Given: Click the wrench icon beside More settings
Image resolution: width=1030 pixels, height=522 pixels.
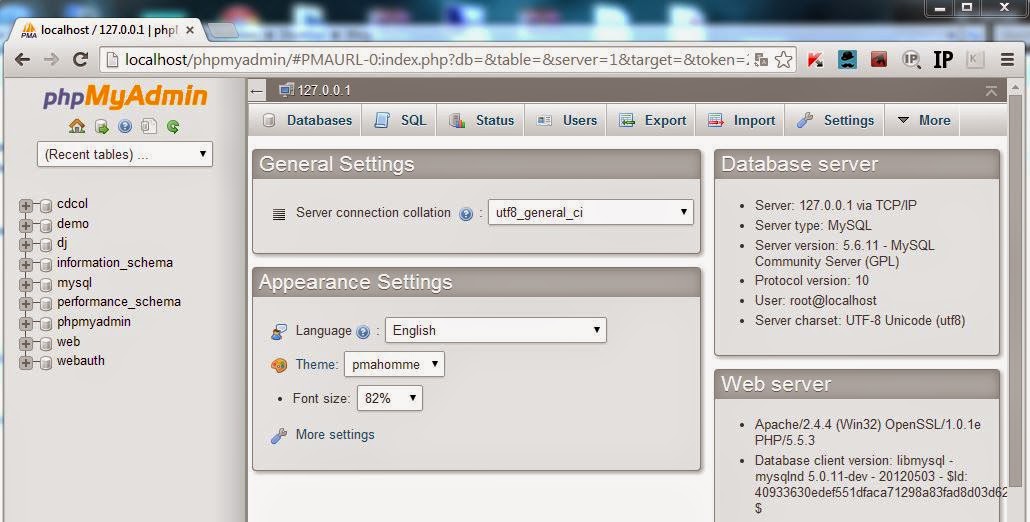Looking at the screenshot, I should 279,435.
